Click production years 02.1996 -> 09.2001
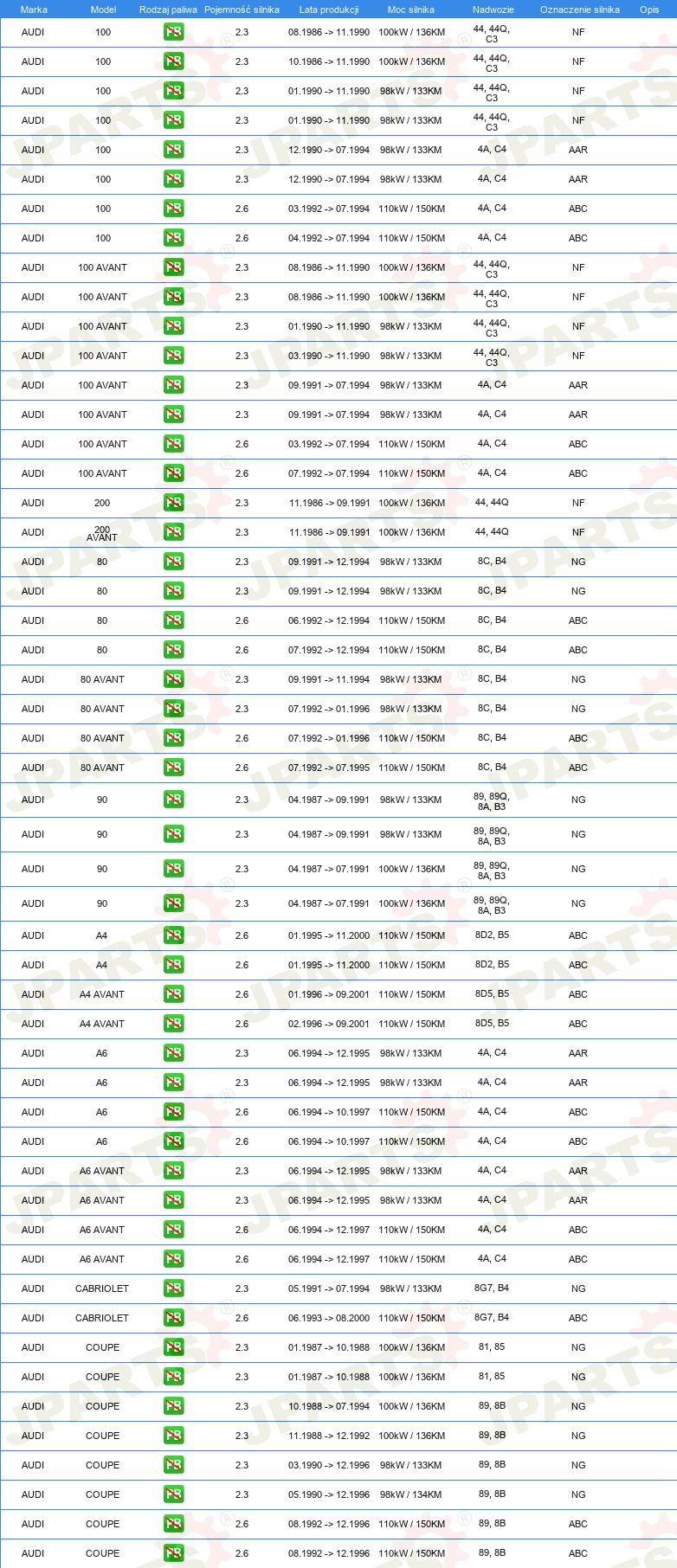The width and height of the screenshot is (677, 1568). coord(329,1024)
